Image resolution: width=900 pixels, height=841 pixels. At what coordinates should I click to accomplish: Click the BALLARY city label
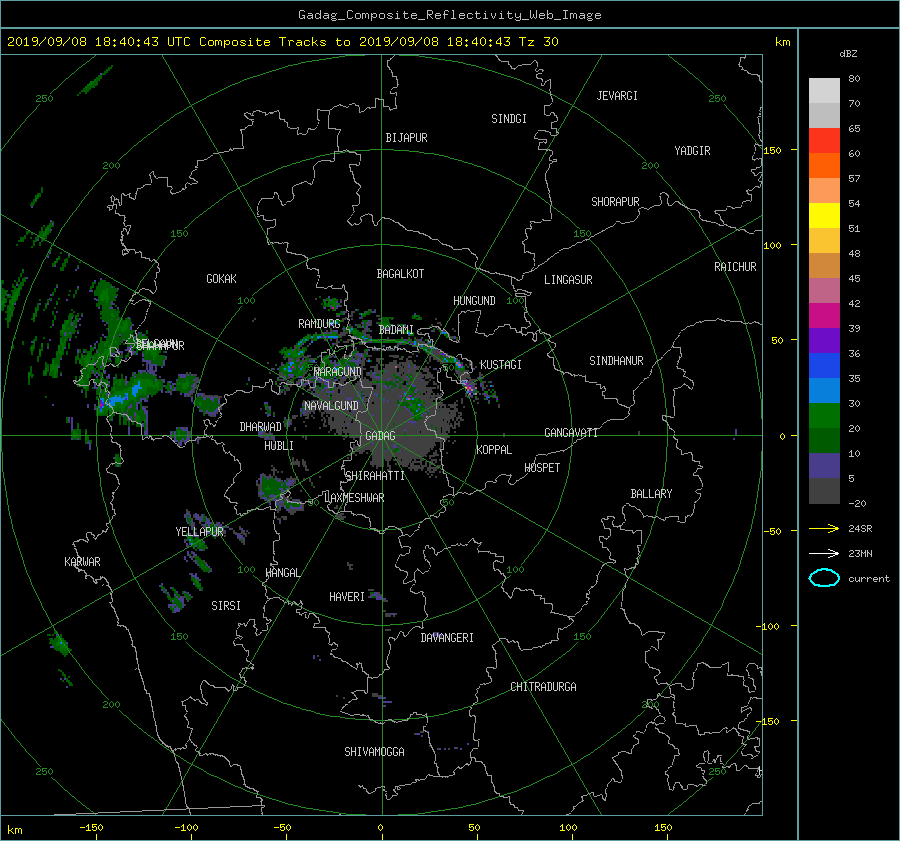651,494
